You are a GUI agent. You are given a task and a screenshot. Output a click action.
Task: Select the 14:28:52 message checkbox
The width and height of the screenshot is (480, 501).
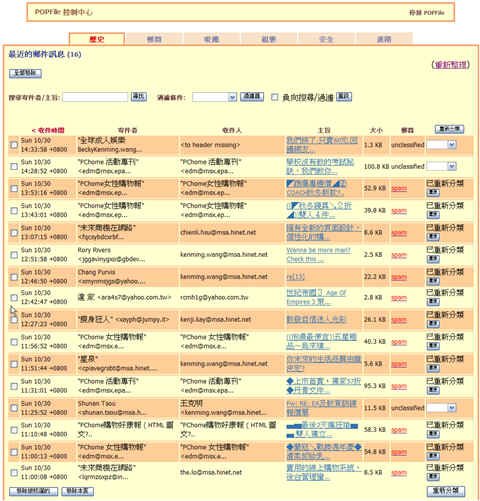(x=14, y=166)
